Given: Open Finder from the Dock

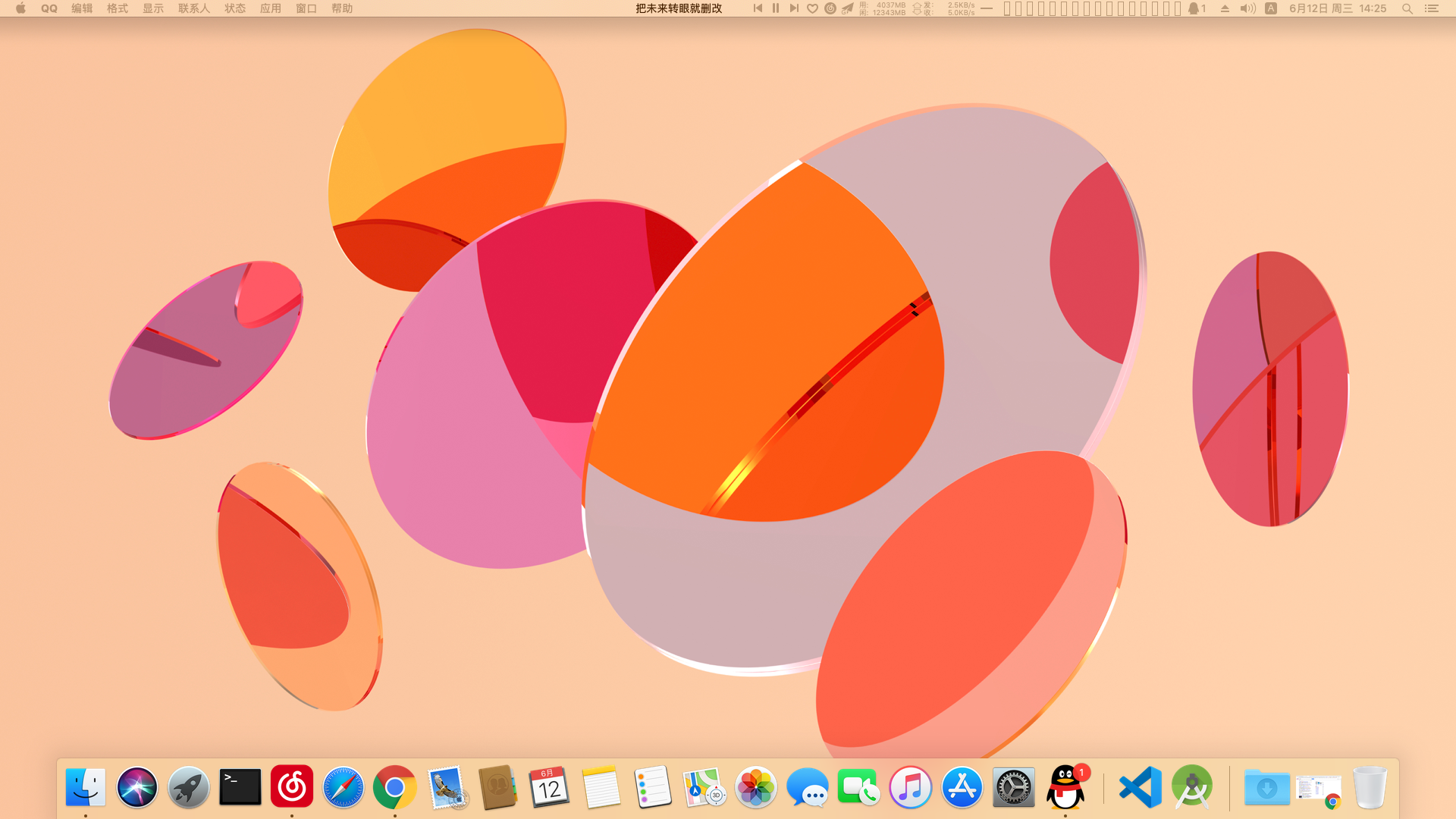Looking at the screenshot, I should click(x=86, y=787).
